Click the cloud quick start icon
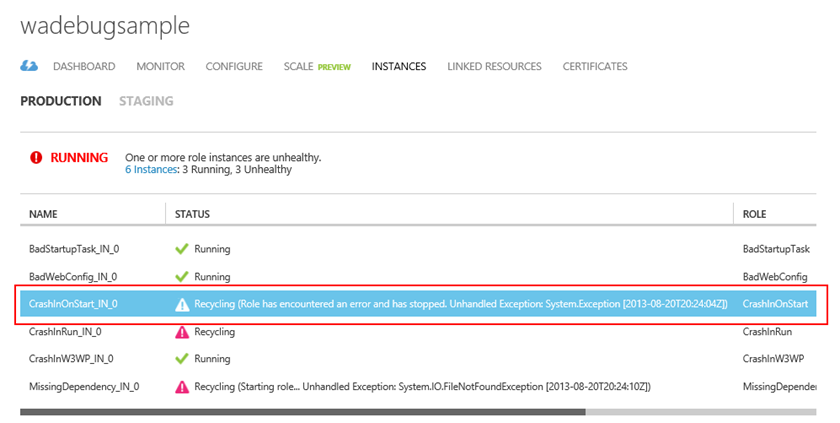The width and height of the screenshot is (840, 423). [29, 66]
